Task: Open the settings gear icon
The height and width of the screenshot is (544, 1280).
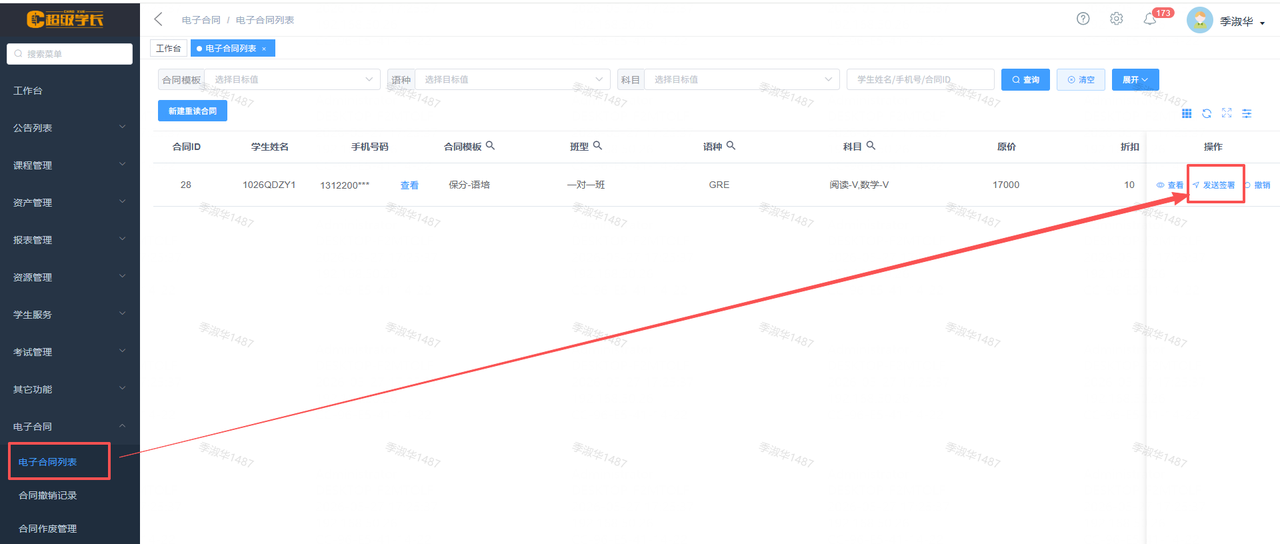Action: [1117, 19]
